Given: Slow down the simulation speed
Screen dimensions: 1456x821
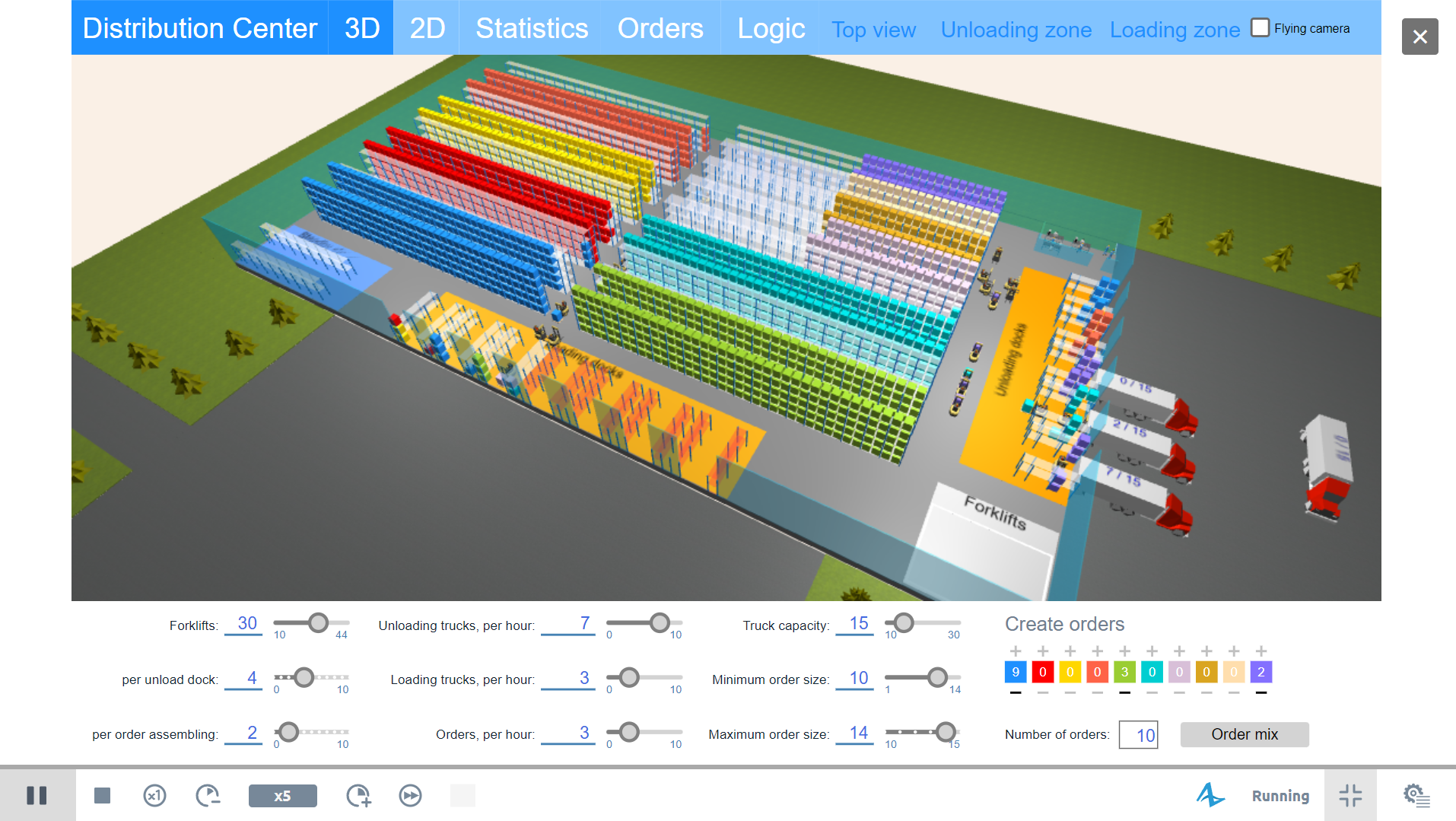Looking at the screenshot, I should (x=208, y=795).
